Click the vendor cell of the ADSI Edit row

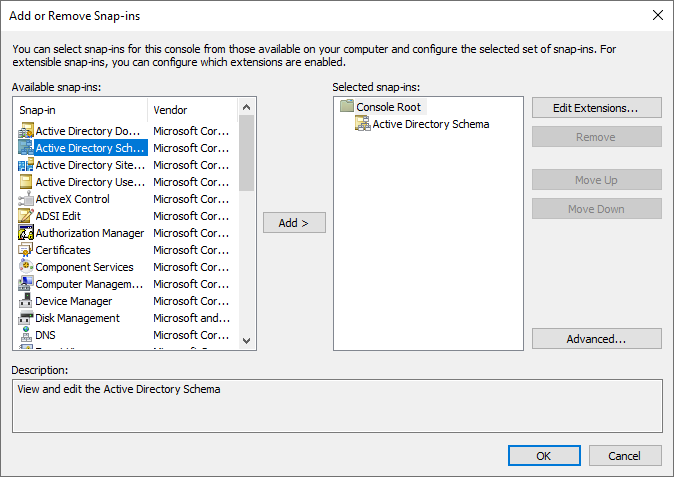(191, 216)
